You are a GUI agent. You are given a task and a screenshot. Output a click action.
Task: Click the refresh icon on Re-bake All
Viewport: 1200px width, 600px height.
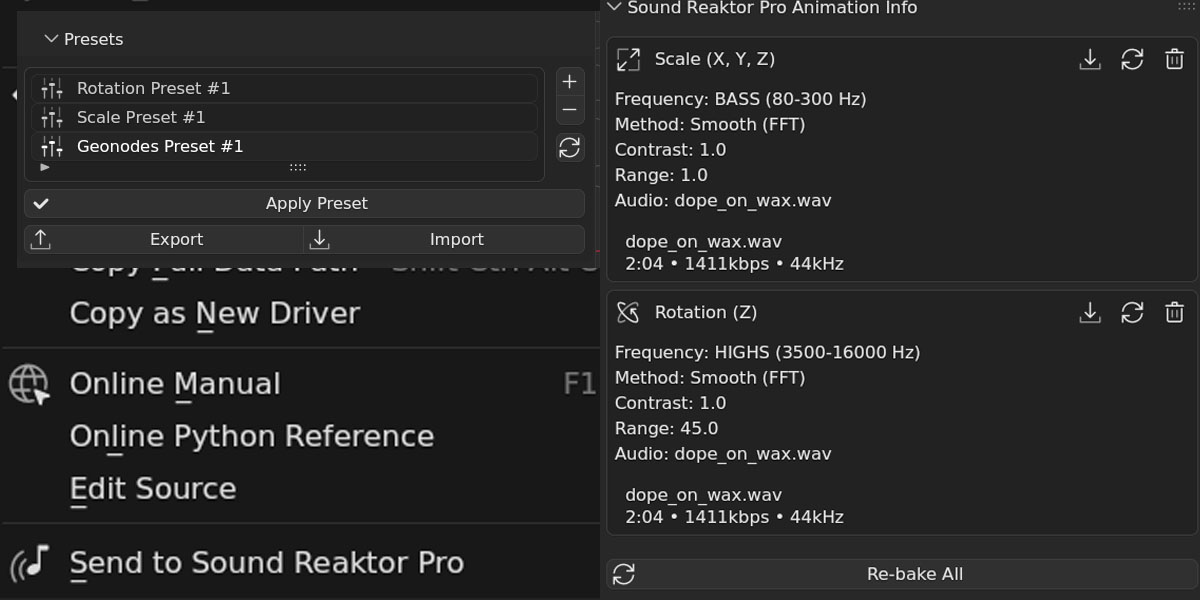624,574
